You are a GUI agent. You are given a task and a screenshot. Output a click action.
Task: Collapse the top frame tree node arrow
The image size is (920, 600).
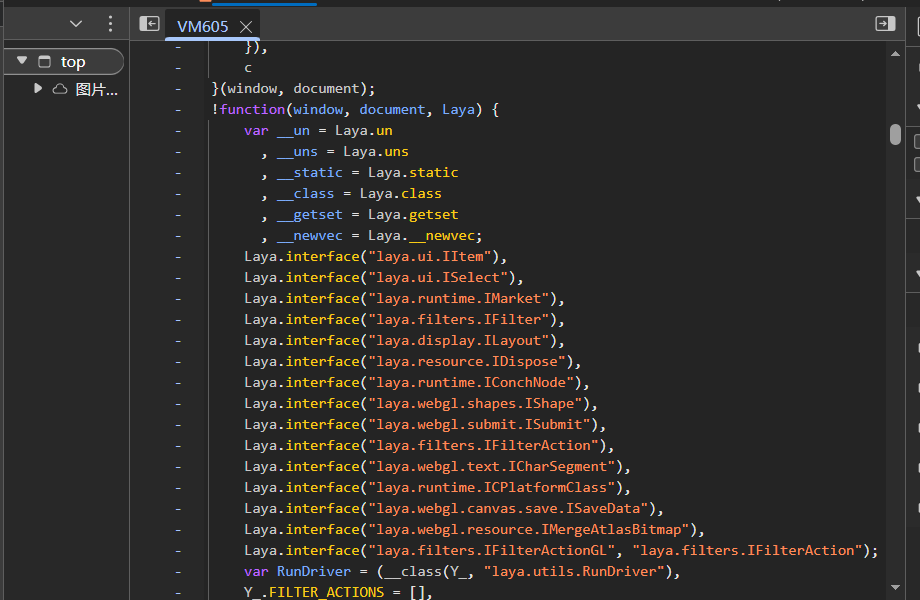[x=22, y=61]
